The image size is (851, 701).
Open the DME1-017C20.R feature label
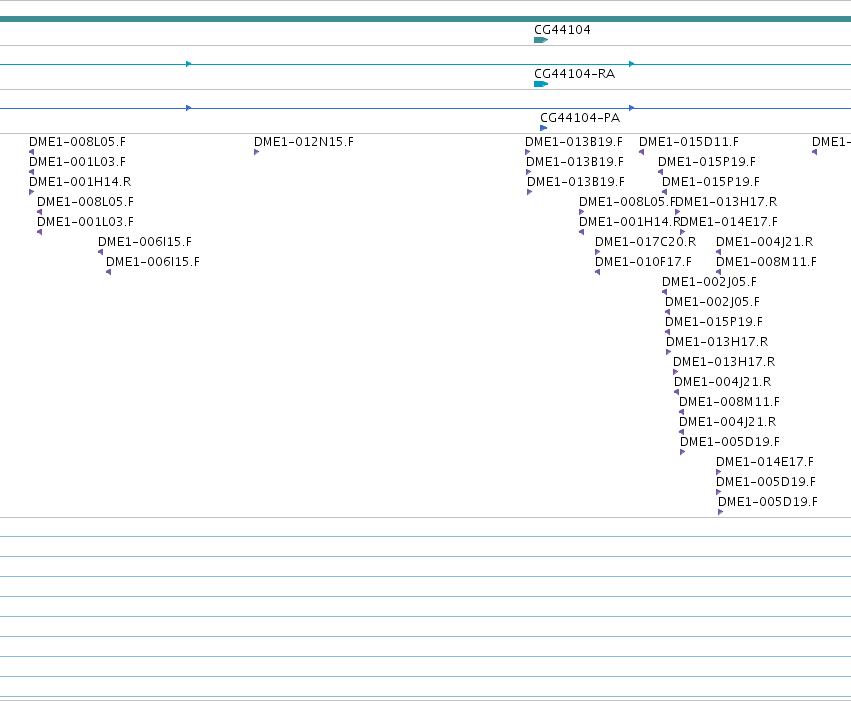[x=645, y=242]
